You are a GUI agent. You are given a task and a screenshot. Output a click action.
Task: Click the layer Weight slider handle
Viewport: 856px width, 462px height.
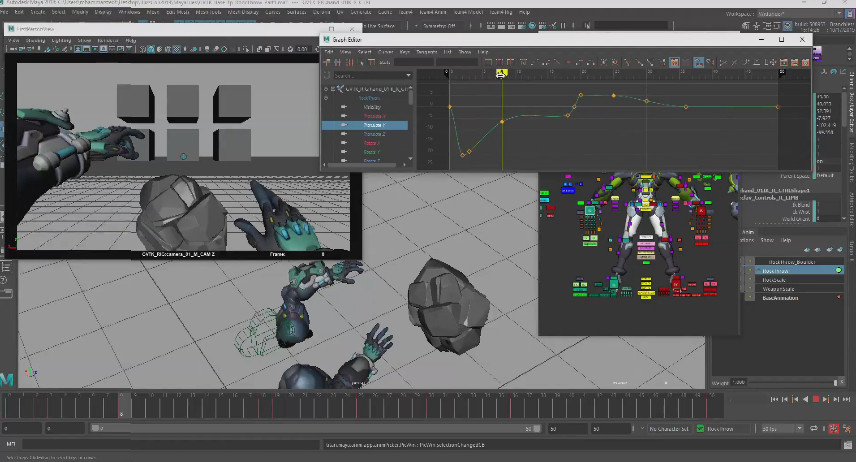[835, 383]
